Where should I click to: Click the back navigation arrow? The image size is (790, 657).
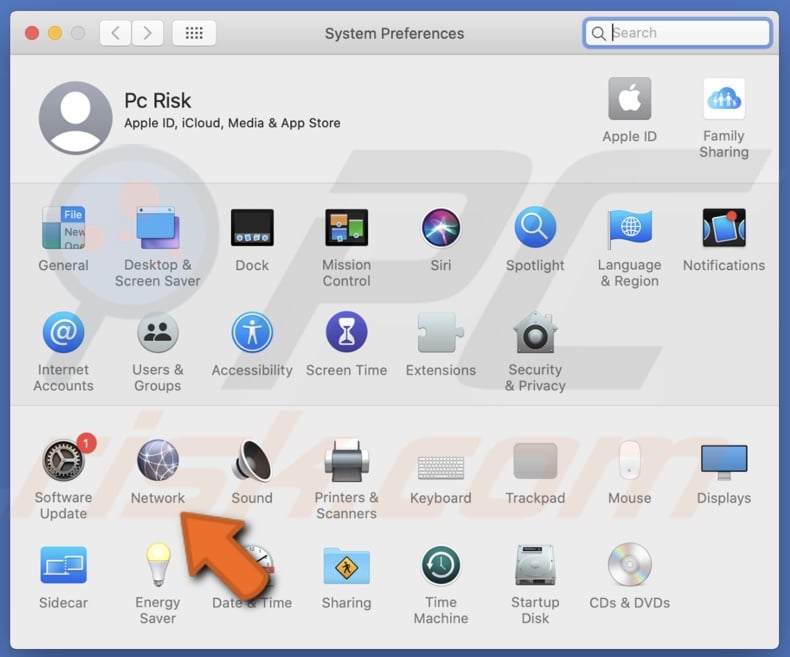[115, 33]
